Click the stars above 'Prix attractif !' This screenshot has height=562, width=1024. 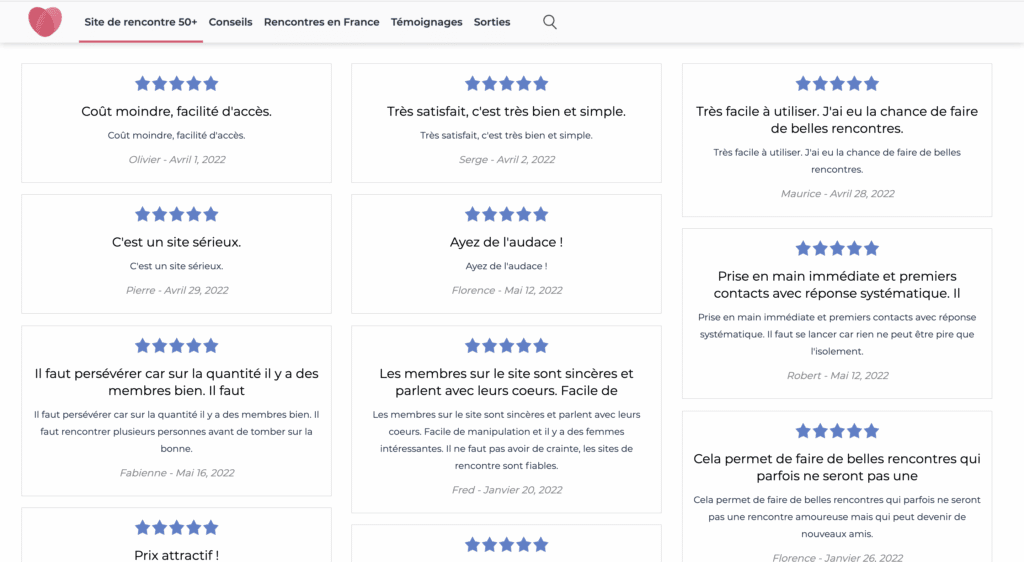(176, 527)
